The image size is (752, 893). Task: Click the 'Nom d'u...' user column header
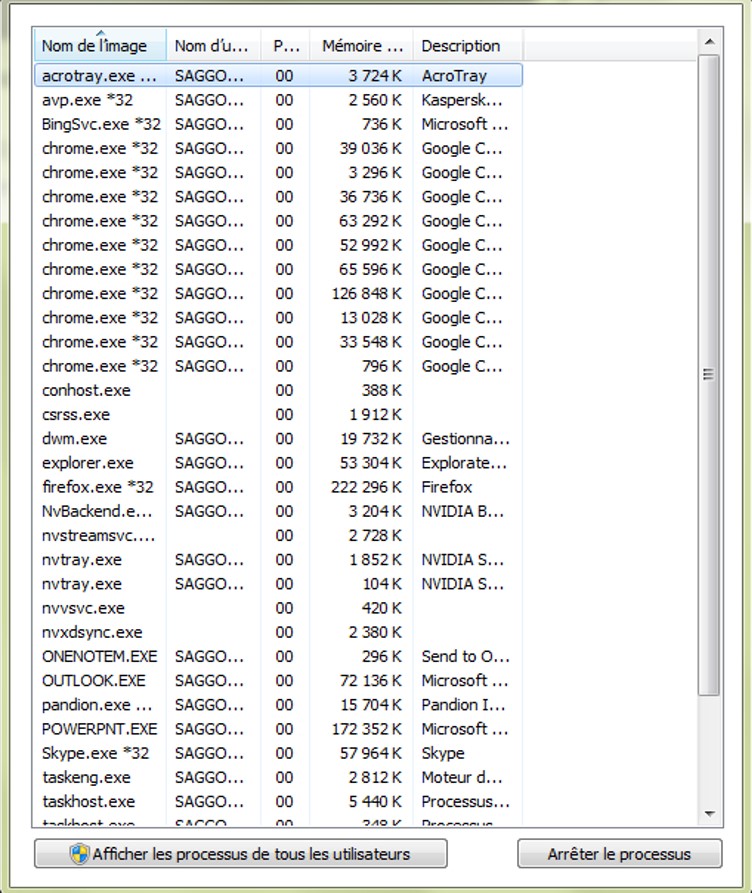click(x=214, y=46)
